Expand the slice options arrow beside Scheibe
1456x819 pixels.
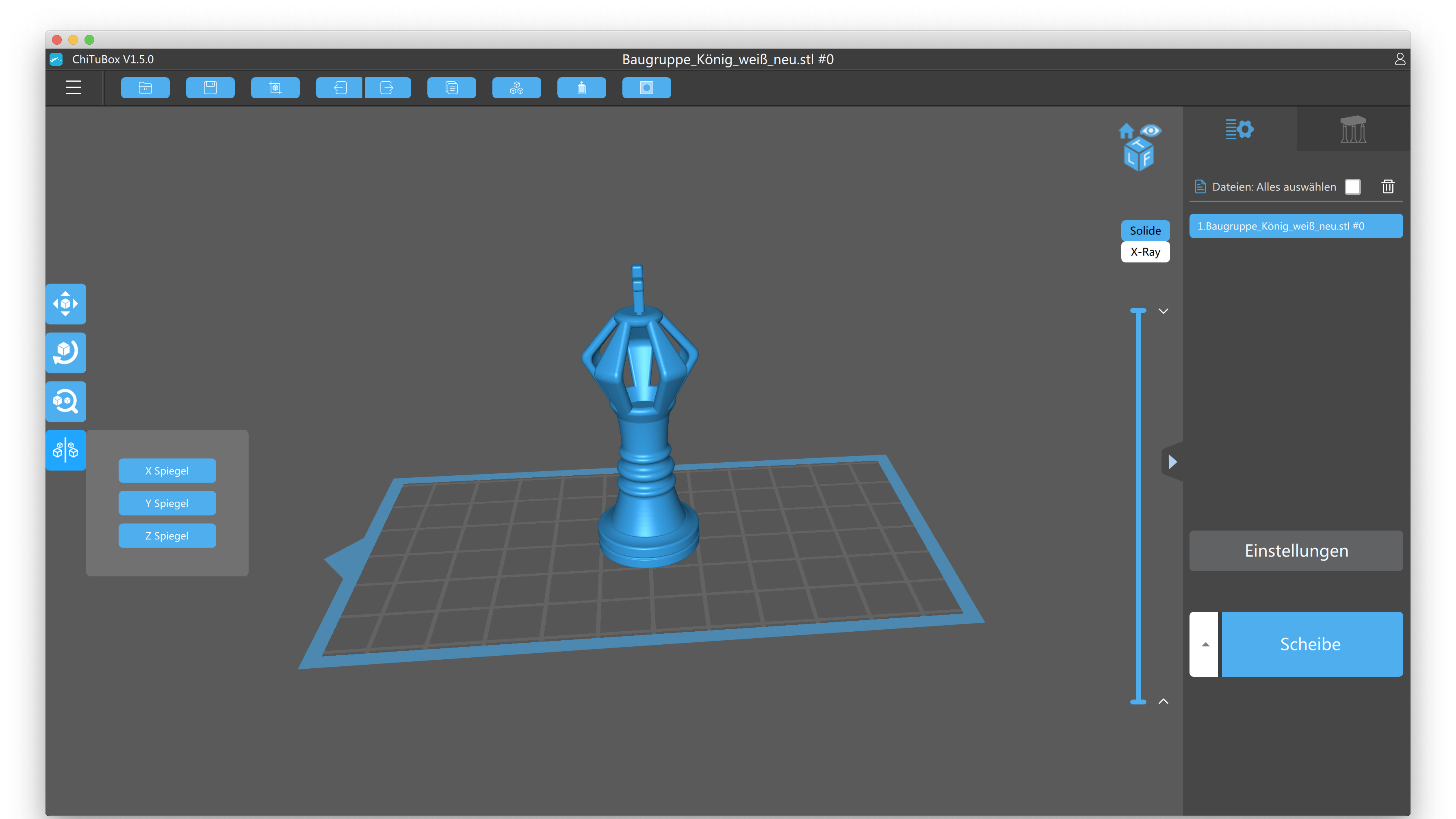point(1205,644)
